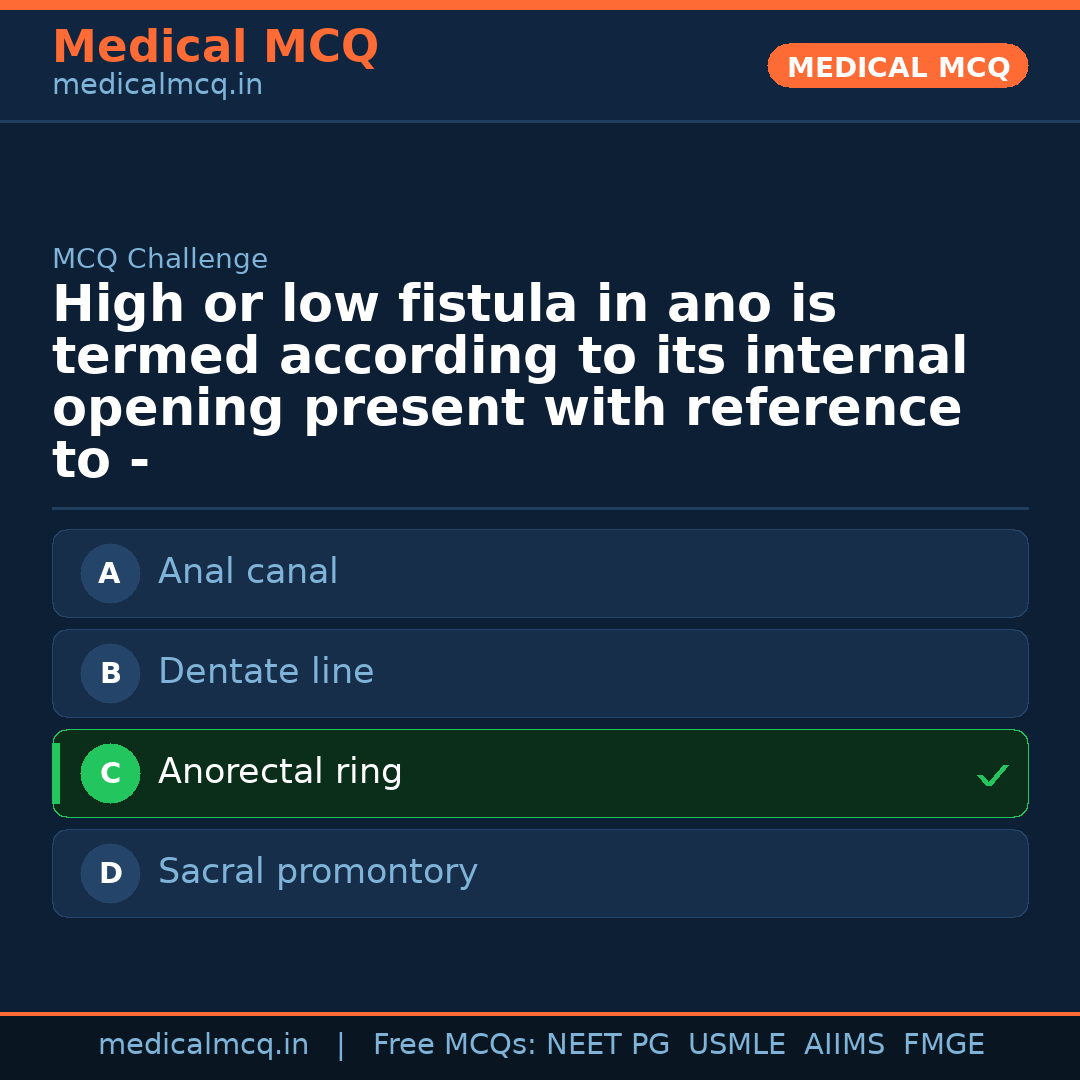The image size is (1080, 1080).
Task: Click the large Medical MCQ header title
Action: pyautogui.click(x=215, y=47)
